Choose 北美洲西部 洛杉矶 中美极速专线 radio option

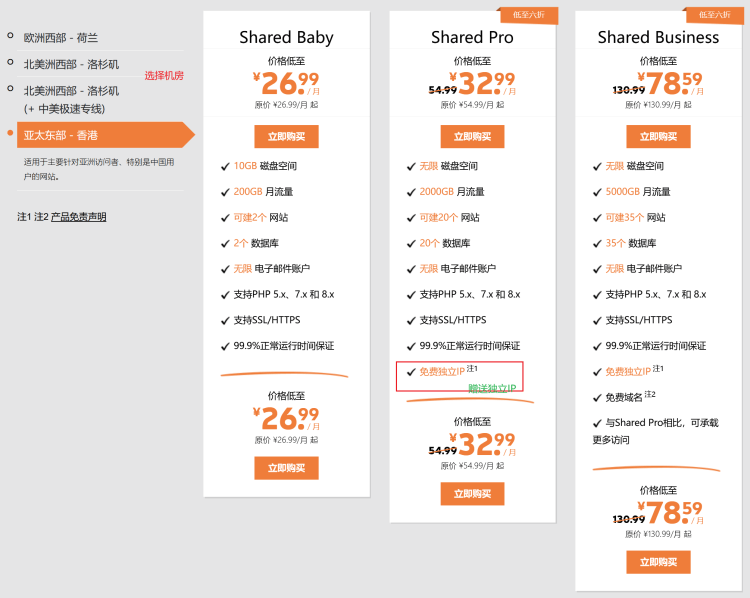point(10,88)
